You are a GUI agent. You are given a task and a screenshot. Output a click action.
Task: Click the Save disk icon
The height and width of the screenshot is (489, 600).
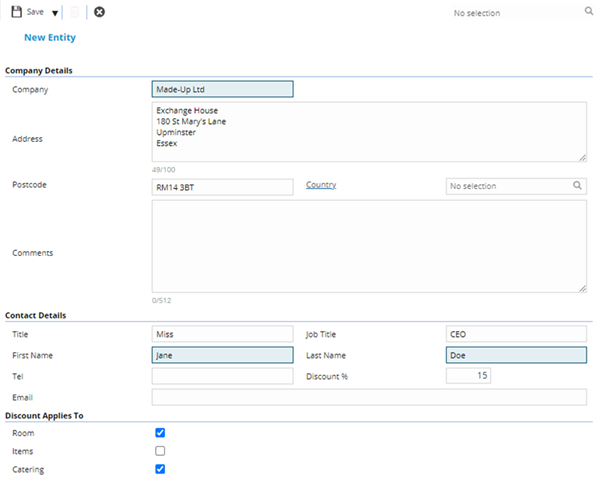16,12
